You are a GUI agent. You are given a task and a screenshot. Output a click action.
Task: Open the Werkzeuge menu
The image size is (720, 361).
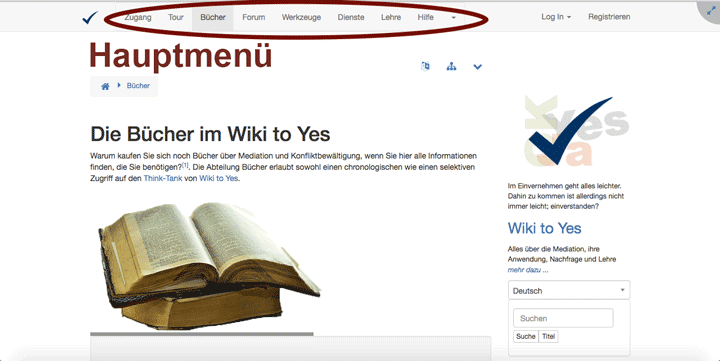[x=301, y=17]
